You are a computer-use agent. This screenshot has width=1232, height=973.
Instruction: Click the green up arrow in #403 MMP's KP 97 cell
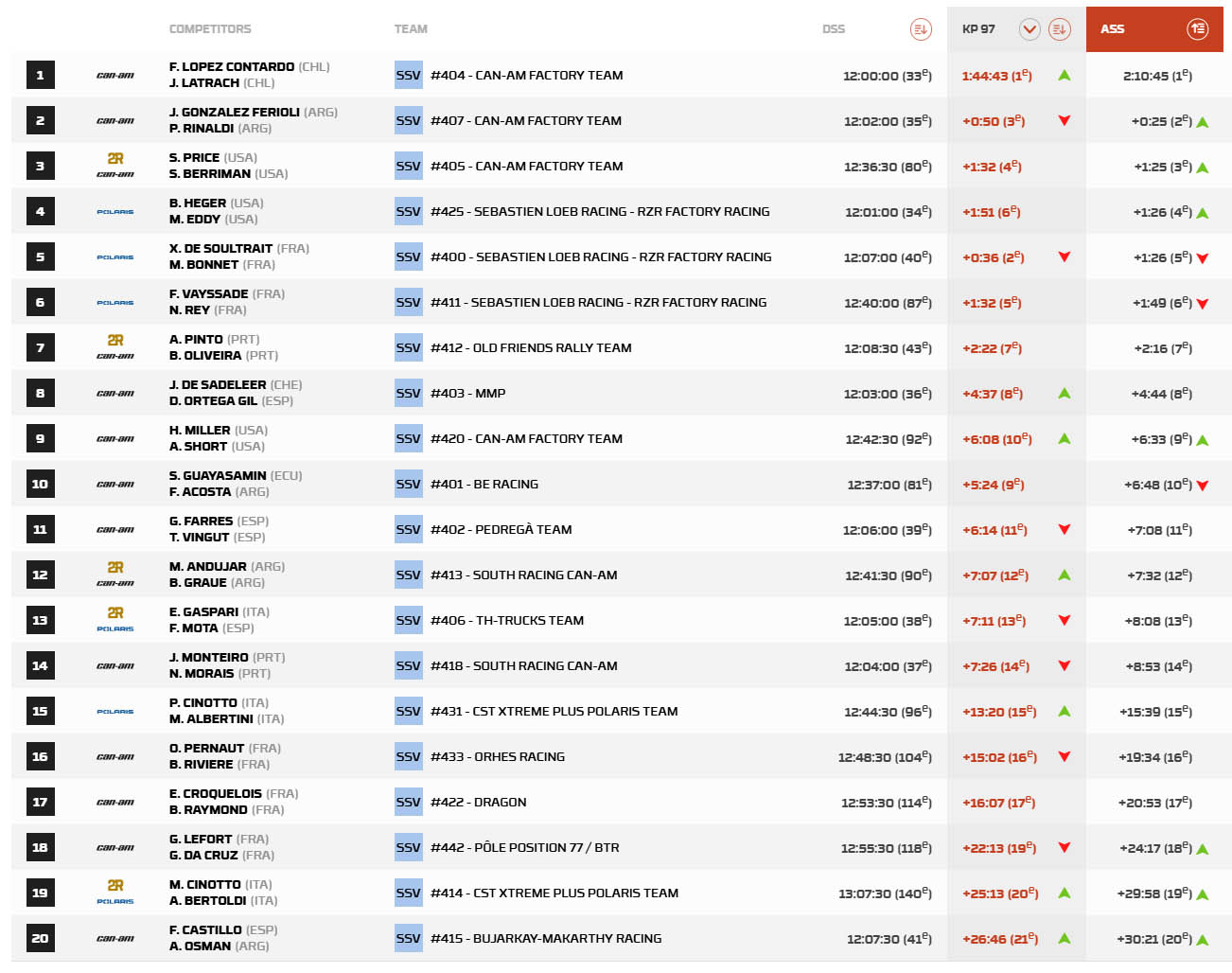[x=1065, y=394]
